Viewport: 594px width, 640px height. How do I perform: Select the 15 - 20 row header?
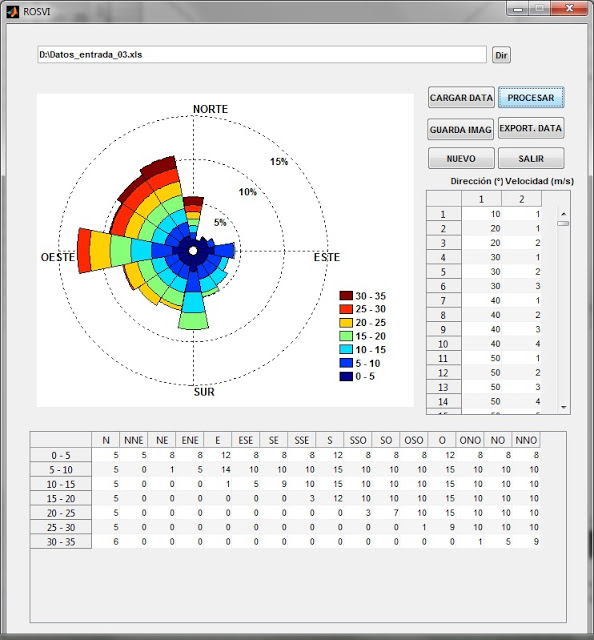pyautogui.click(x=61, y=498)
